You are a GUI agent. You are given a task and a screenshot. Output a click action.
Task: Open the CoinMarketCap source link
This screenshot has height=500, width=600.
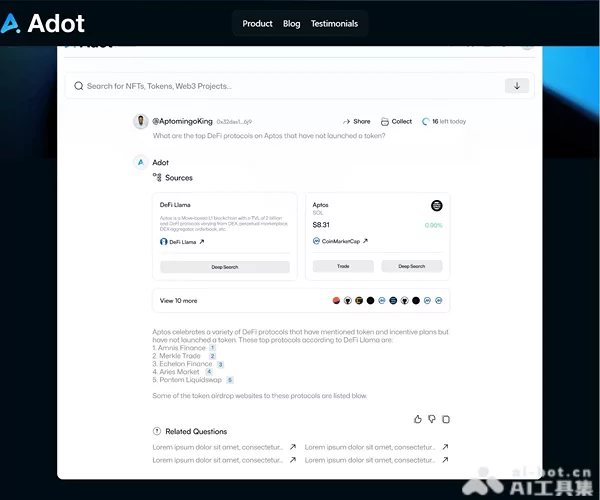[340, 241]
